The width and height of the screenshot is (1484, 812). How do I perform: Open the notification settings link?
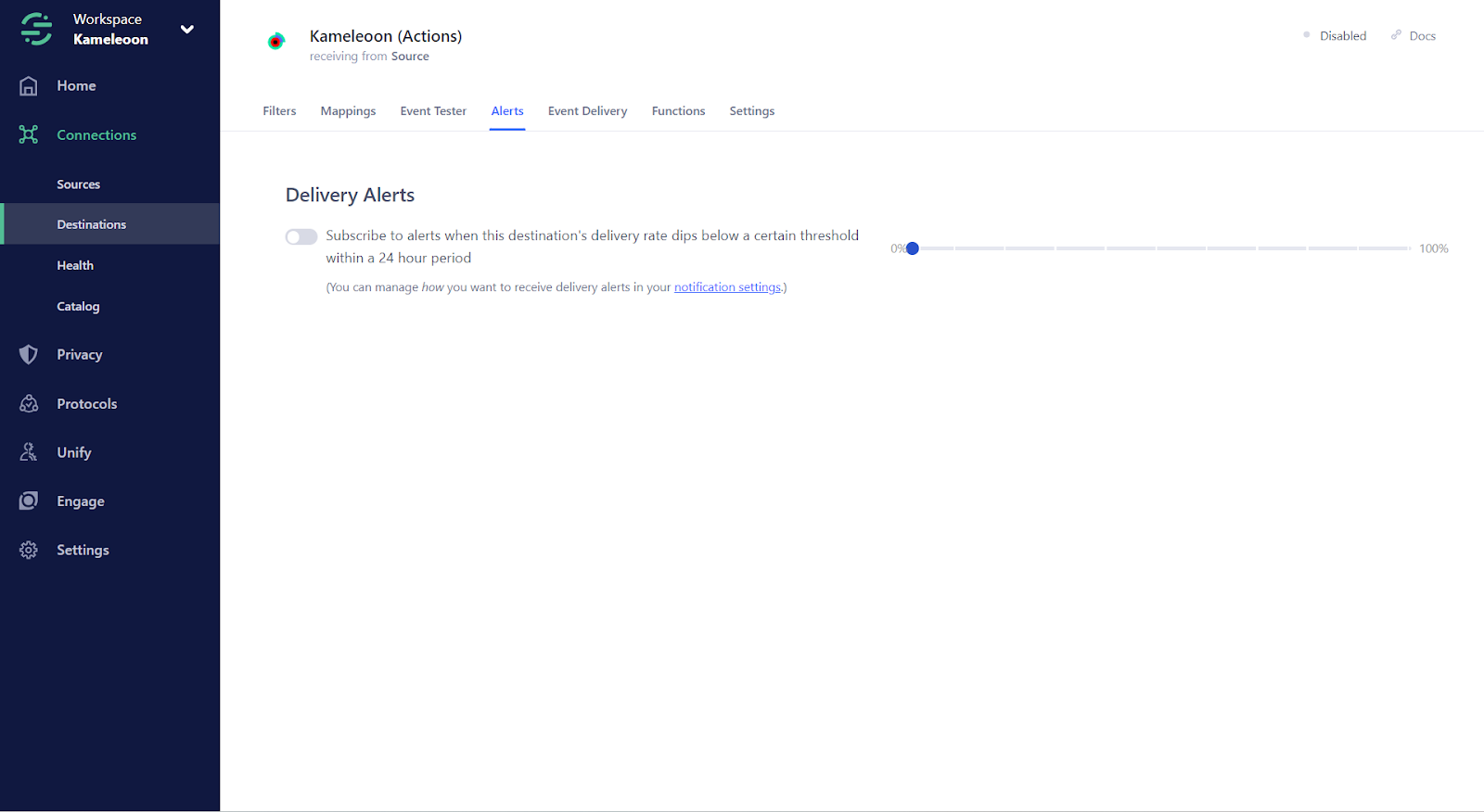(727, 287)
